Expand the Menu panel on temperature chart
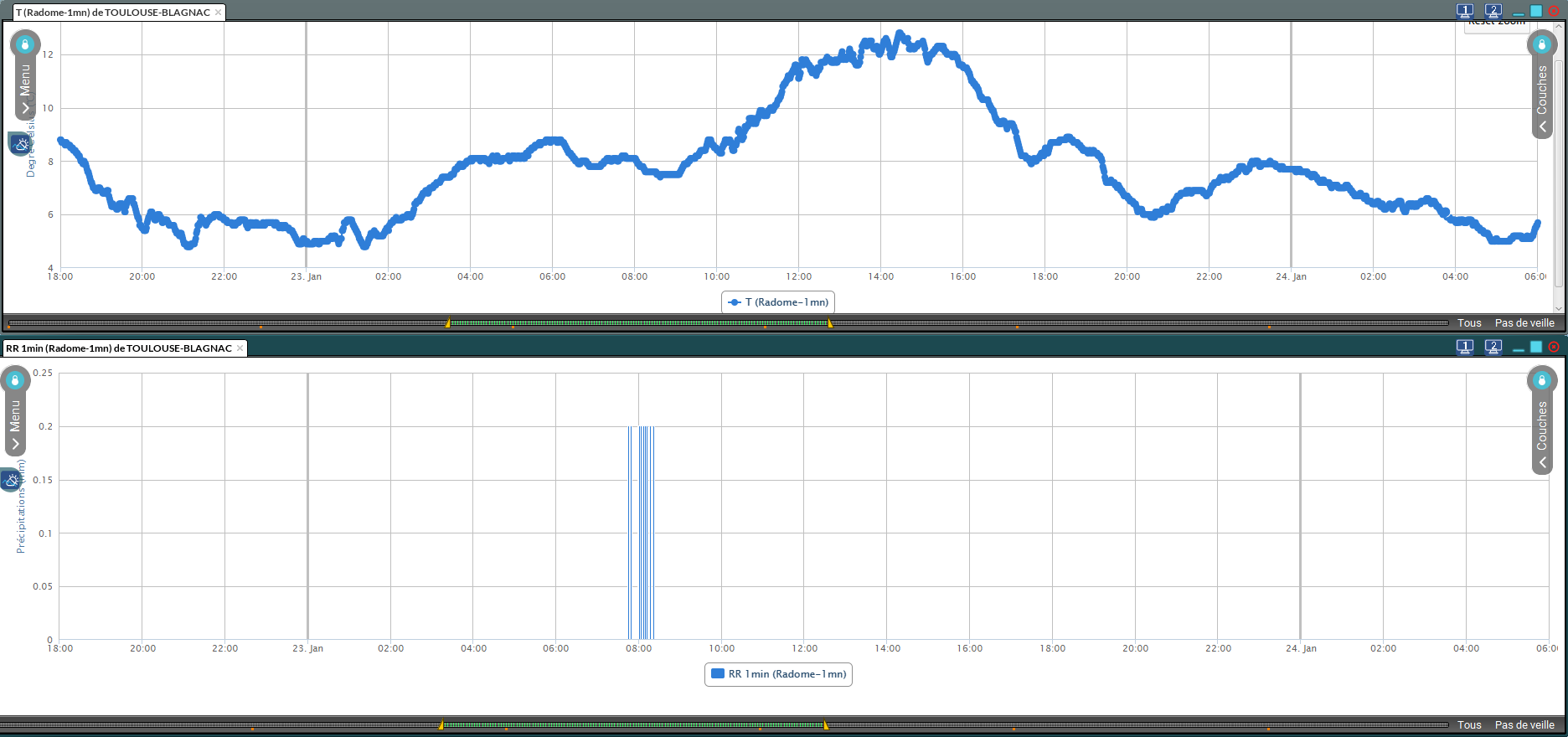1568x737 pixels. tap(26, 107)
